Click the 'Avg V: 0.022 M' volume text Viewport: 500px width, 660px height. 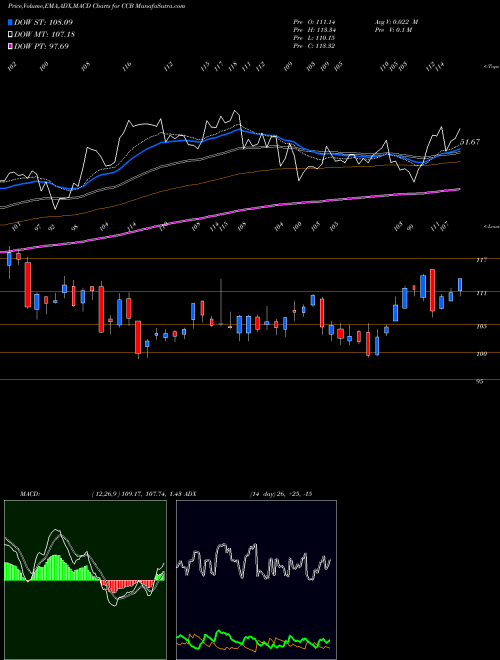tap(396, 22)
